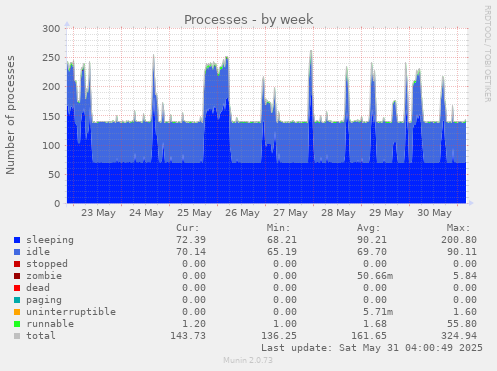497x371 pixels.
Task: Click sleeping current value 72.39
Action: 191,240
